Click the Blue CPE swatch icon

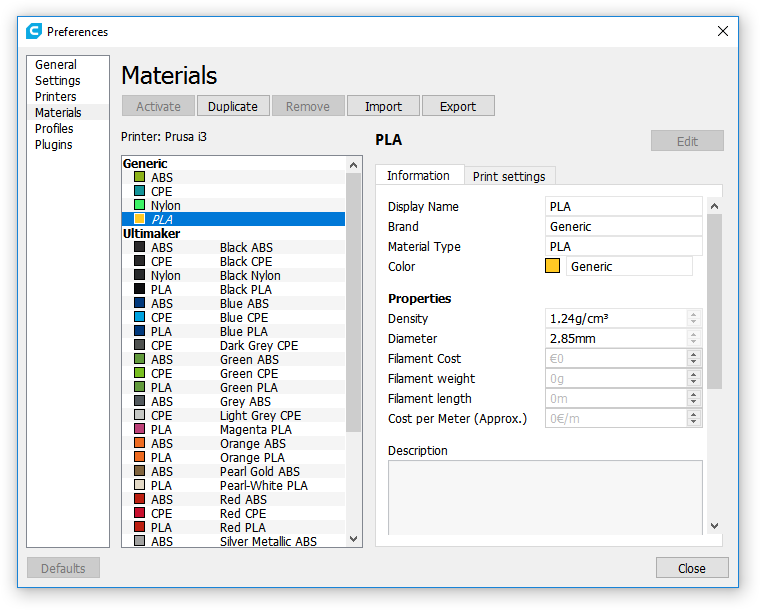tap(139, 318)
